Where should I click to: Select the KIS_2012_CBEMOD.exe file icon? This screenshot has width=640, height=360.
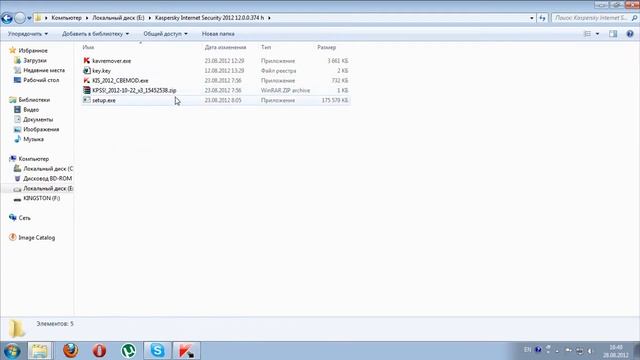(87, 80)
